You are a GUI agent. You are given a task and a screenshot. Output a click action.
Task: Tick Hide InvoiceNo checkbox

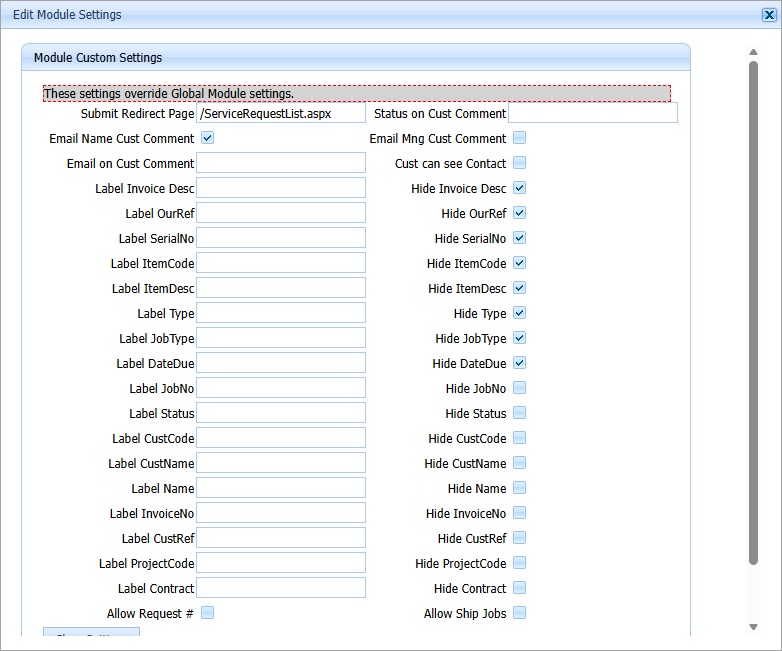tap(520, 512)
